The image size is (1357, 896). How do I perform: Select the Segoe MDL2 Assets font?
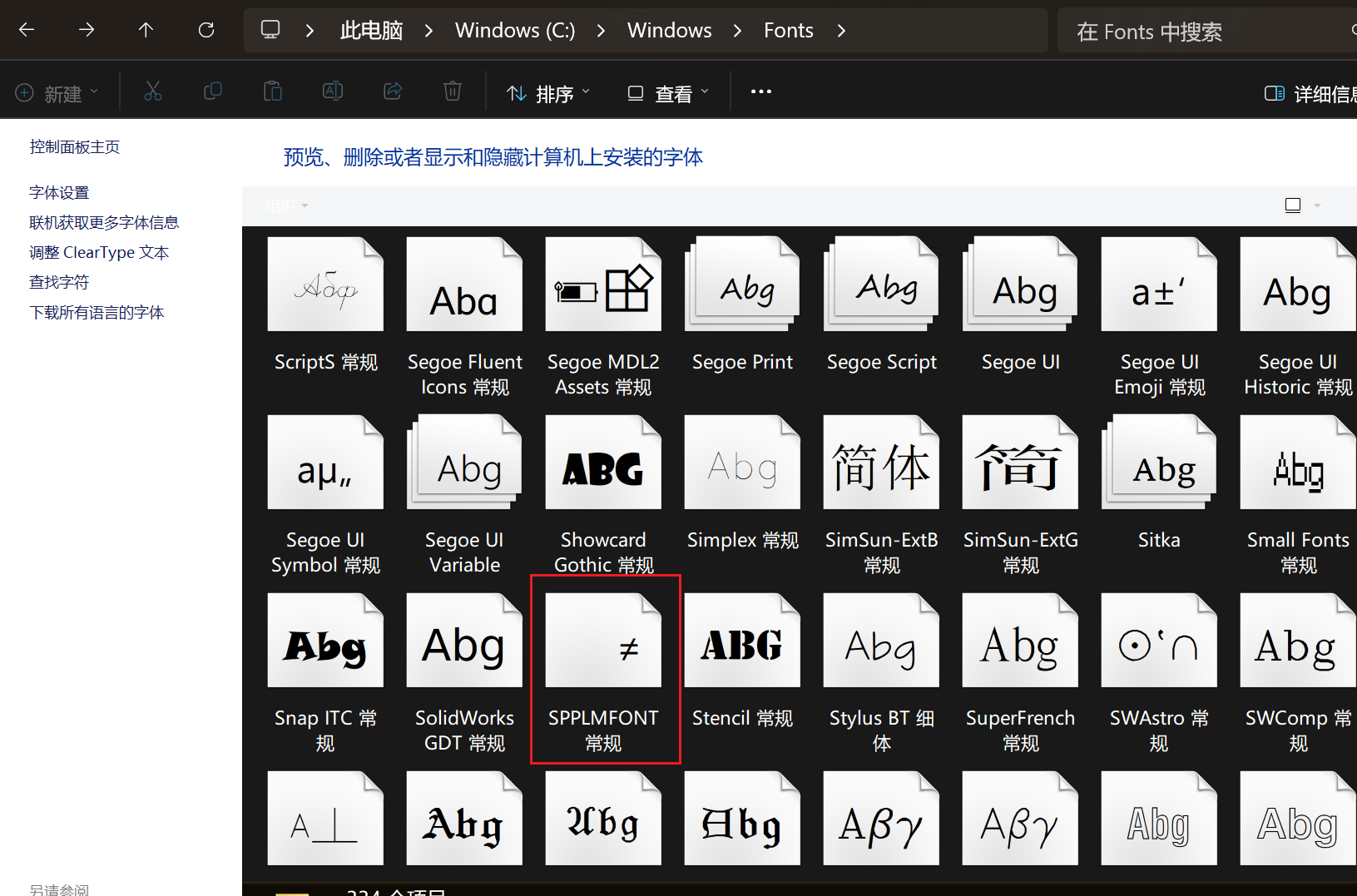[603, 318]
